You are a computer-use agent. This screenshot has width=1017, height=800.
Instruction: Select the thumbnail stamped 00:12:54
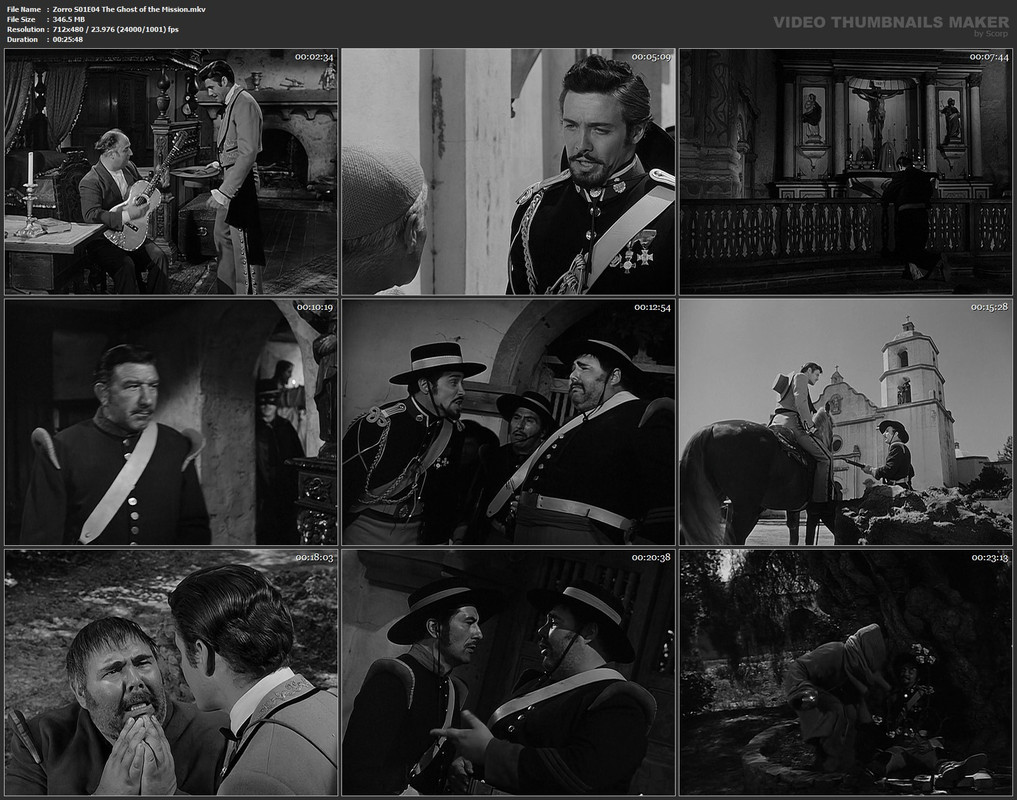pyautogui.click(x=508, y=422)
